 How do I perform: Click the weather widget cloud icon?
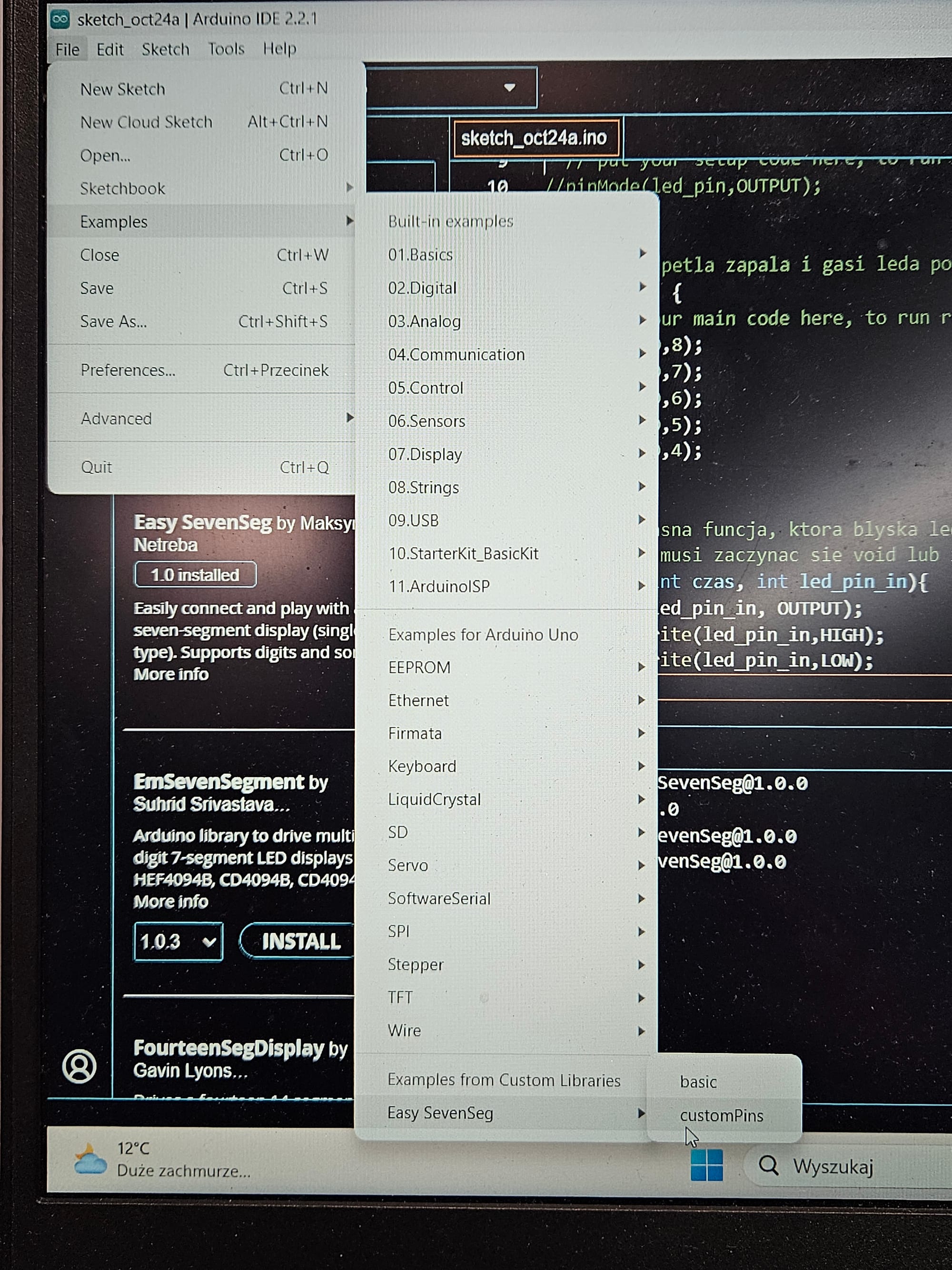click(x=90, y=1159)
